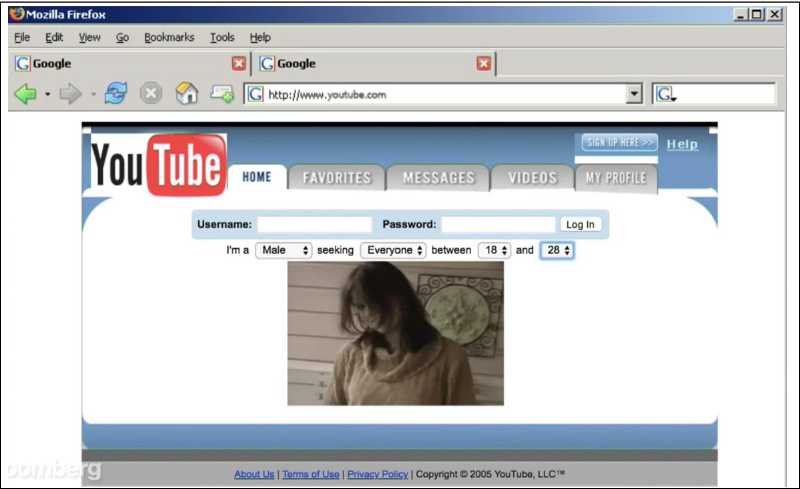Viewport: 800px width, 489px height.
Task: Minimize the Firefox window
Action: (740, 14)
